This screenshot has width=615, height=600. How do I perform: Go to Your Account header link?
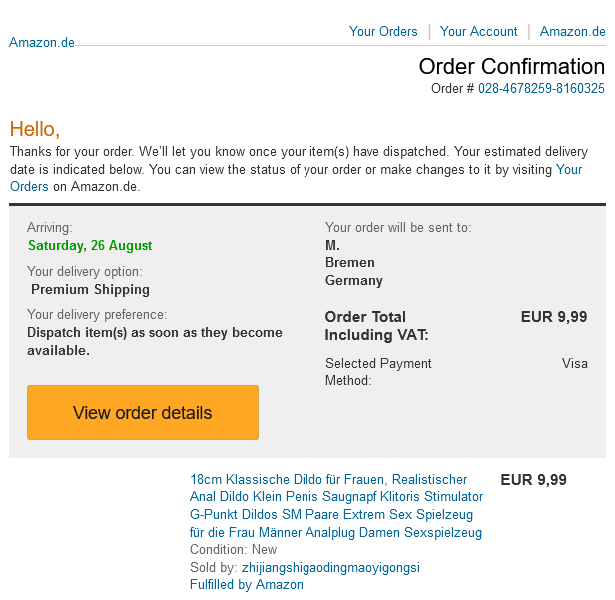coord(478,32)
